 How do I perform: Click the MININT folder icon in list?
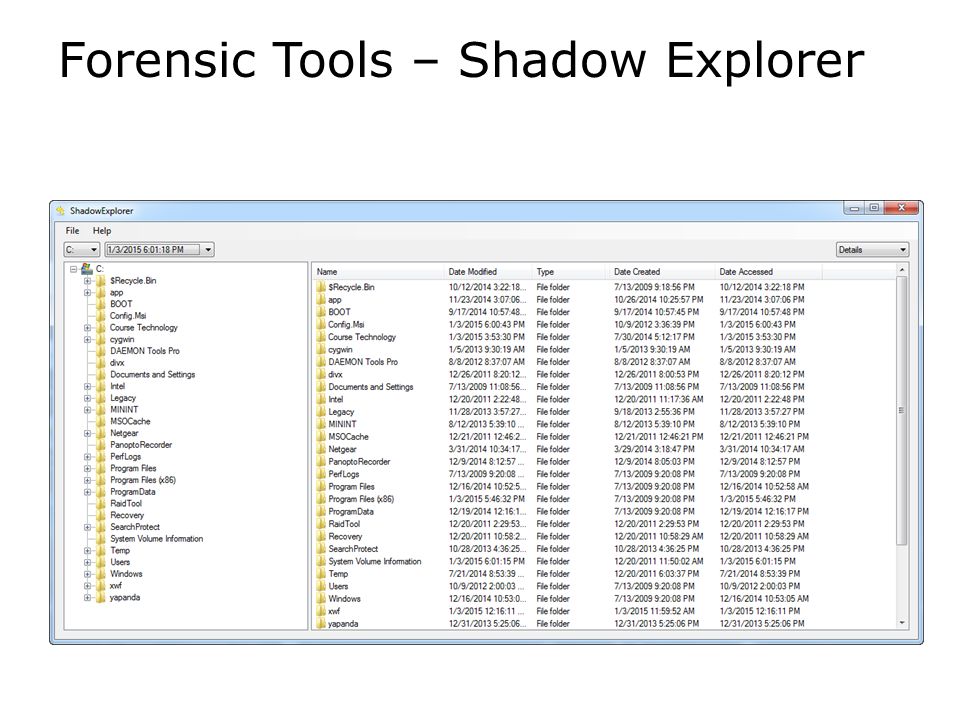[x=321, y=424]
